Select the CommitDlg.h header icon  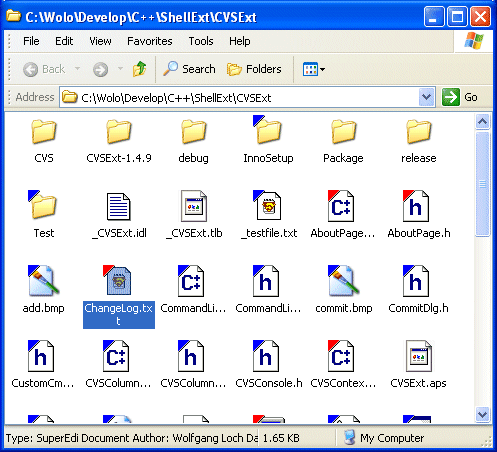point(416,281)
